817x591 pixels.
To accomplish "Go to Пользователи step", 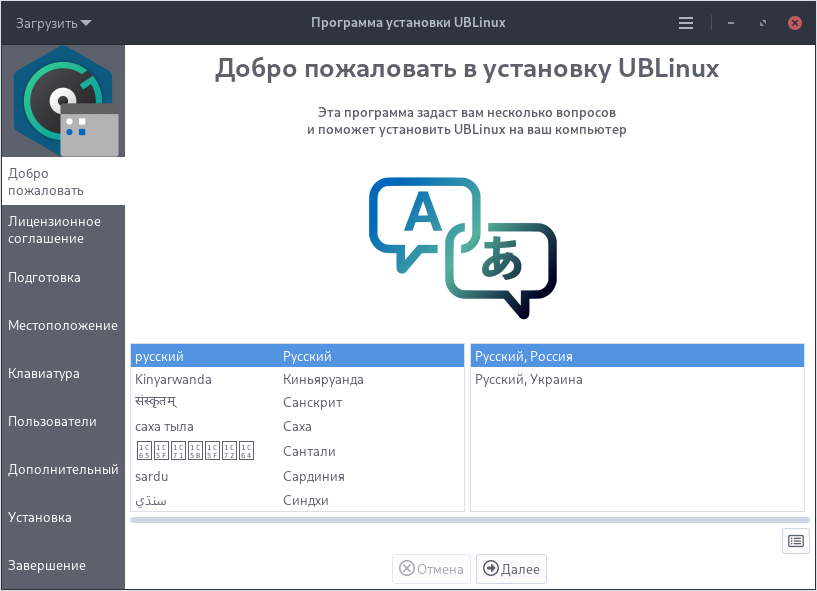I will tap(64, 422).
